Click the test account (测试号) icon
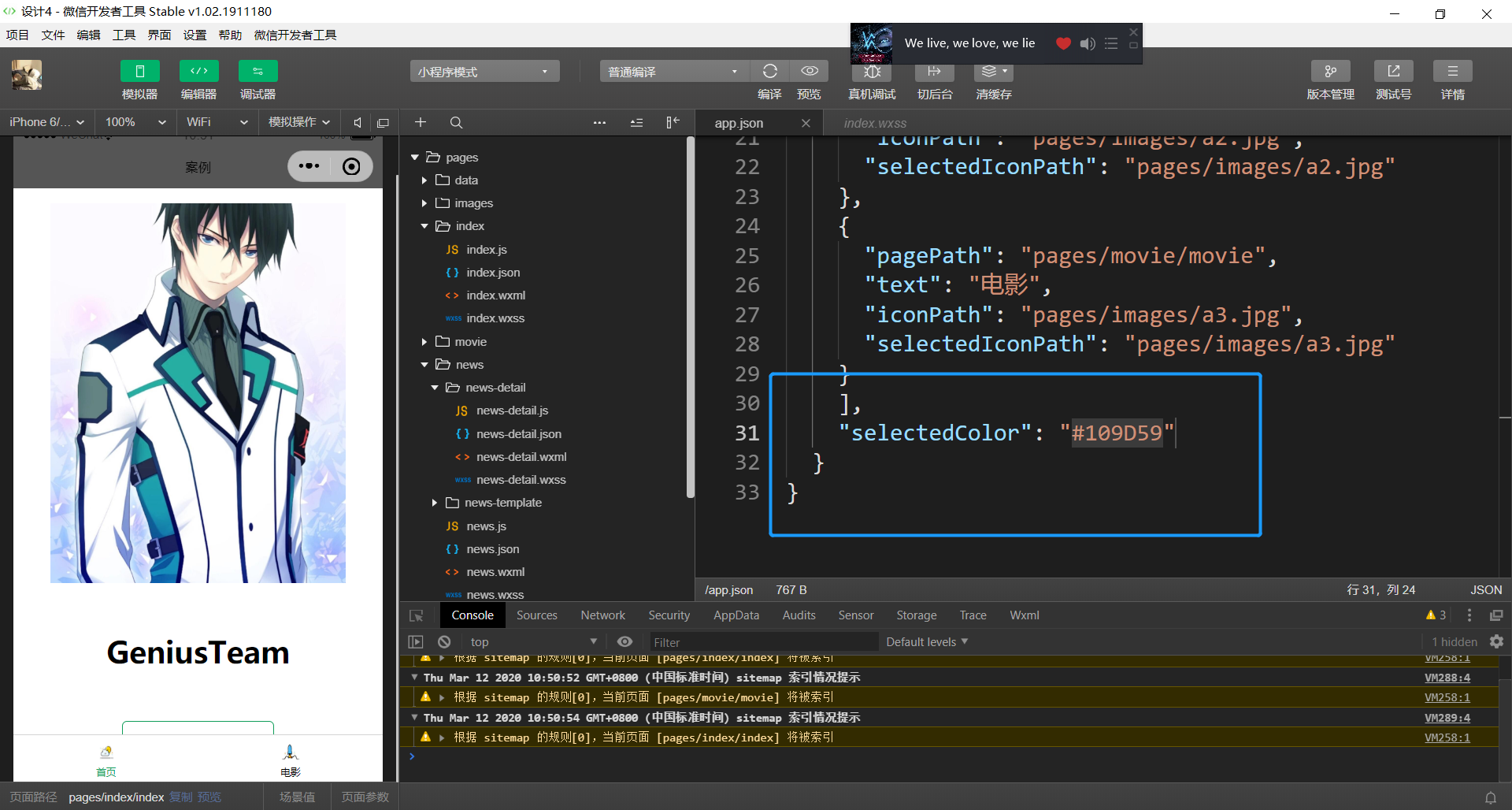 1393,71
